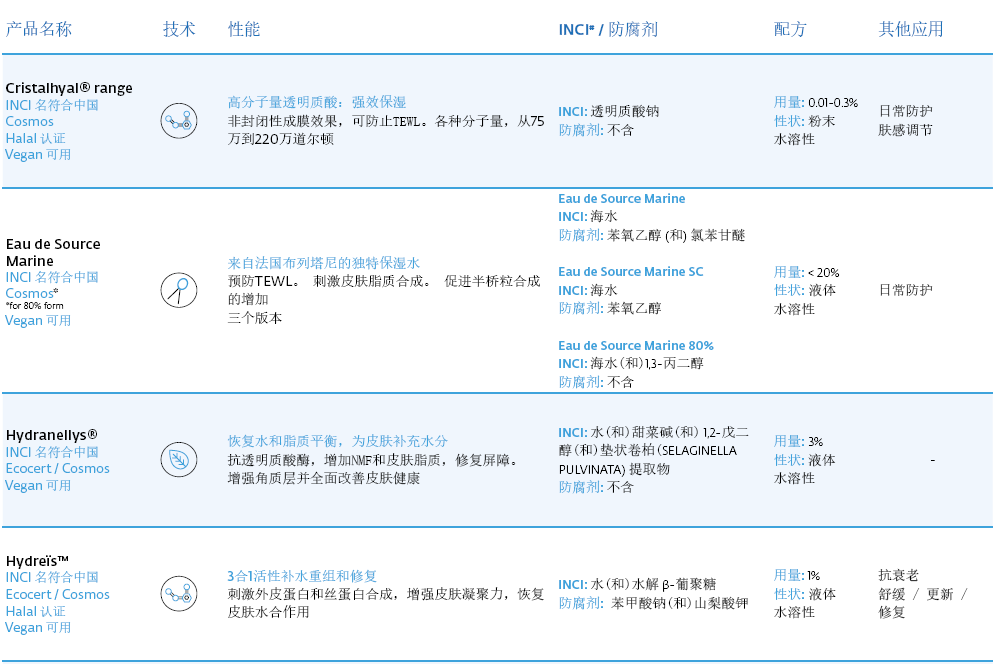This screenshot has width=995, height=664.
Task: Click 性状: 液体 in the Hydreïs row
Action: (805, 594)
